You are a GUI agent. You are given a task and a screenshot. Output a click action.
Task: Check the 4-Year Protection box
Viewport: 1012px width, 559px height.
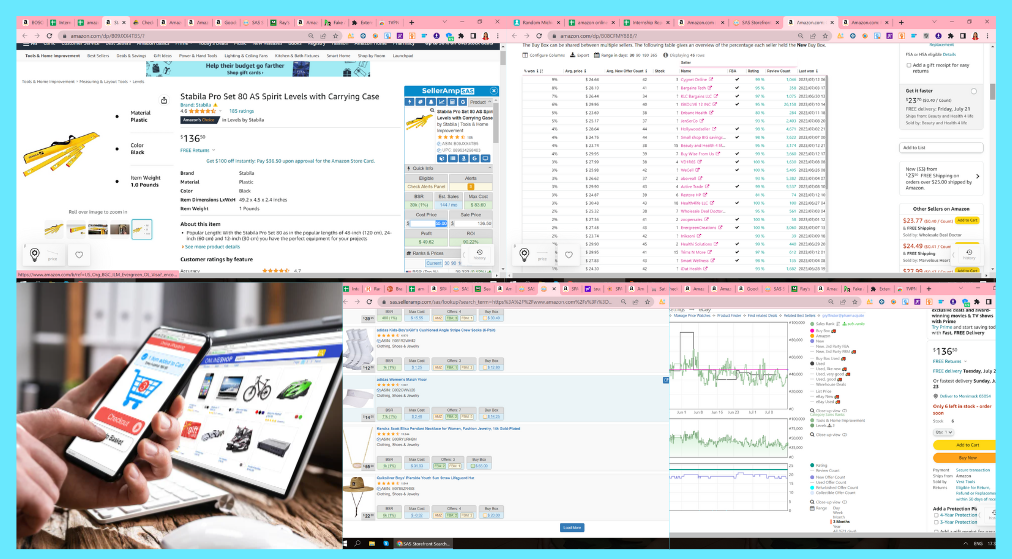936,515
